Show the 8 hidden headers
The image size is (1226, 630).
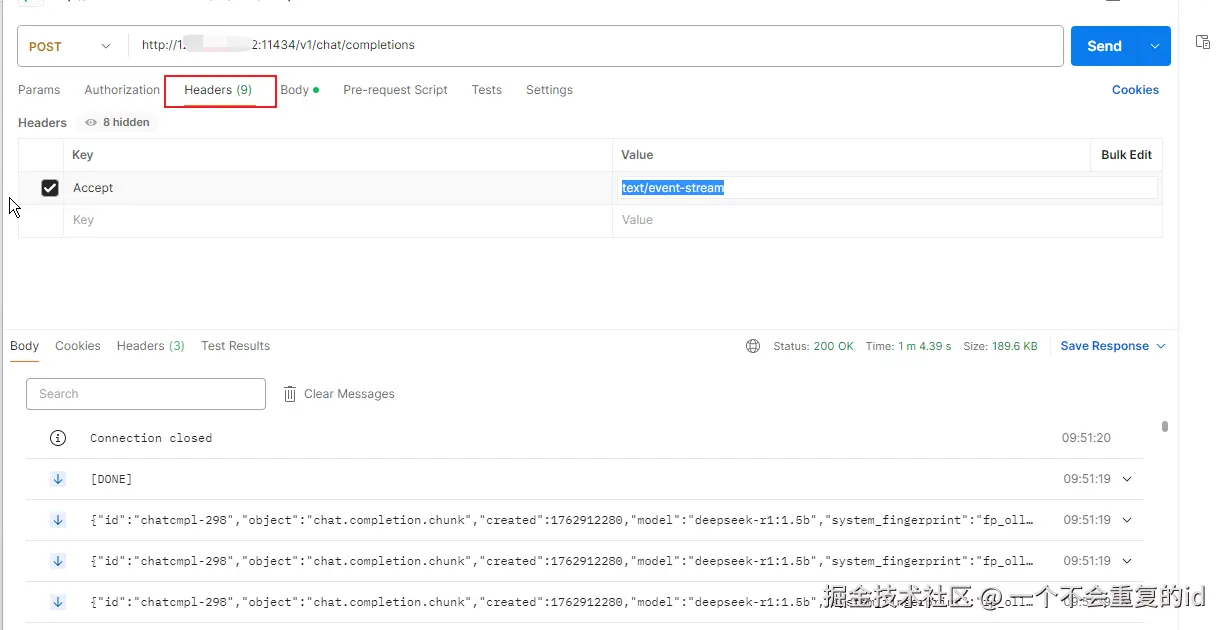point(117,122)
